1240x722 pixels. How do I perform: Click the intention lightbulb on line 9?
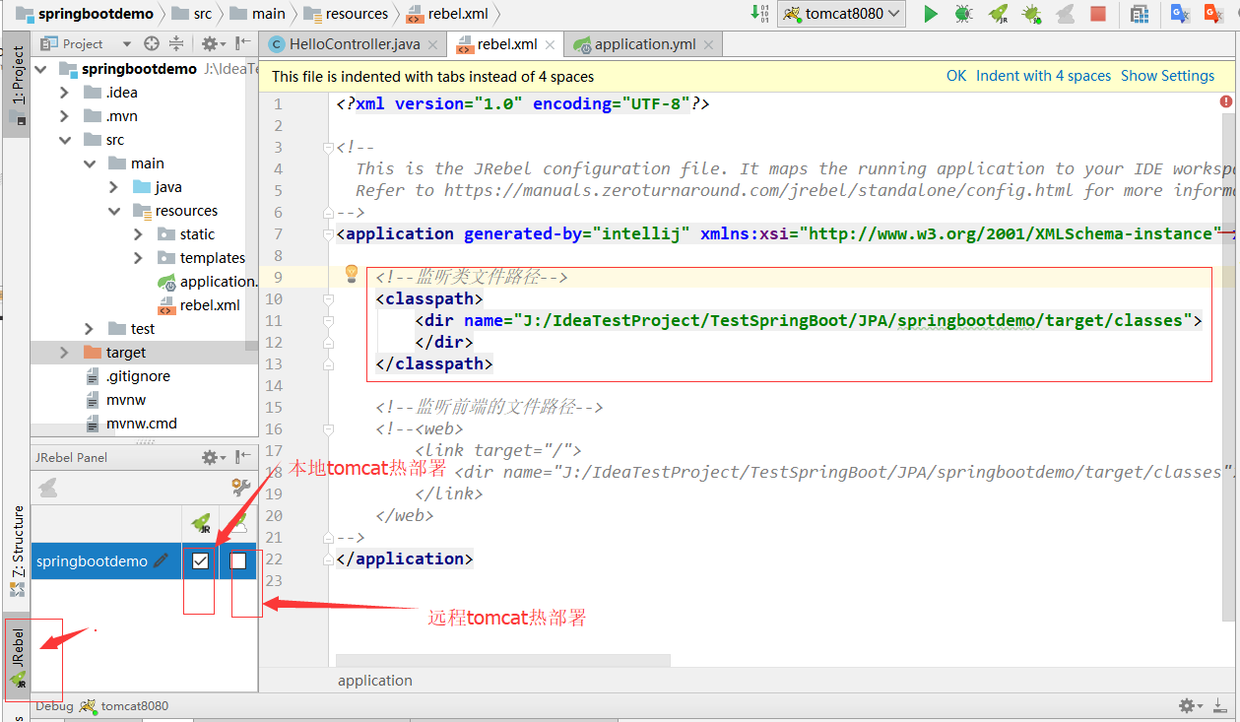[351, 272]
